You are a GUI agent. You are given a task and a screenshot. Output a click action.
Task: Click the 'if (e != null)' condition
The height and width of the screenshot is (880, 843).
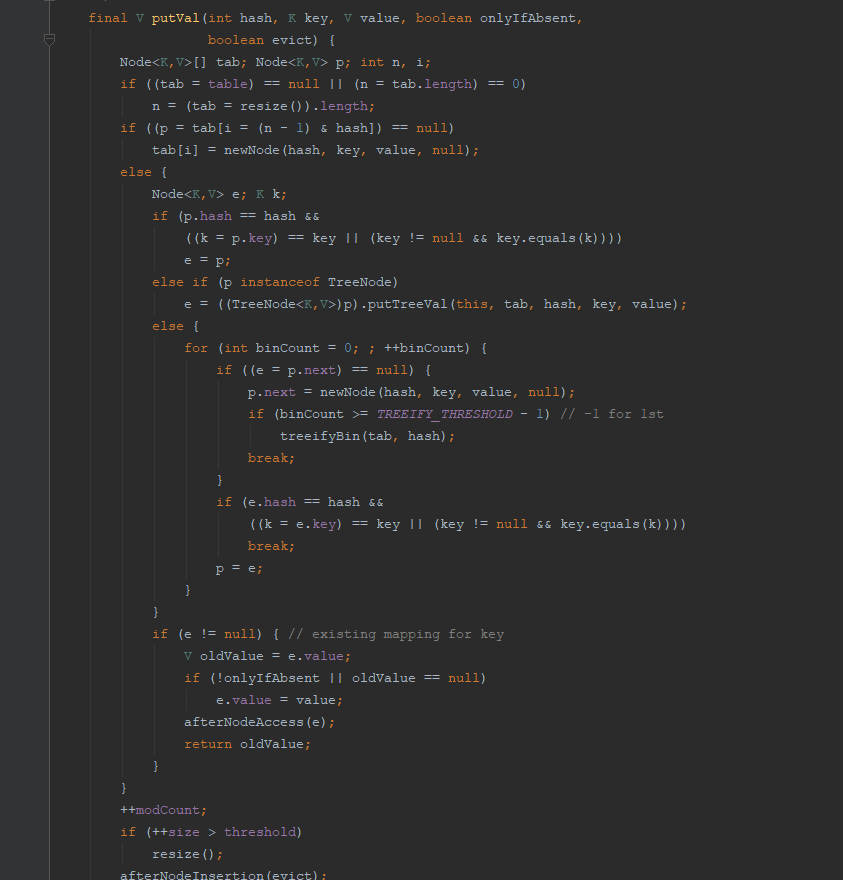[207, 634]
